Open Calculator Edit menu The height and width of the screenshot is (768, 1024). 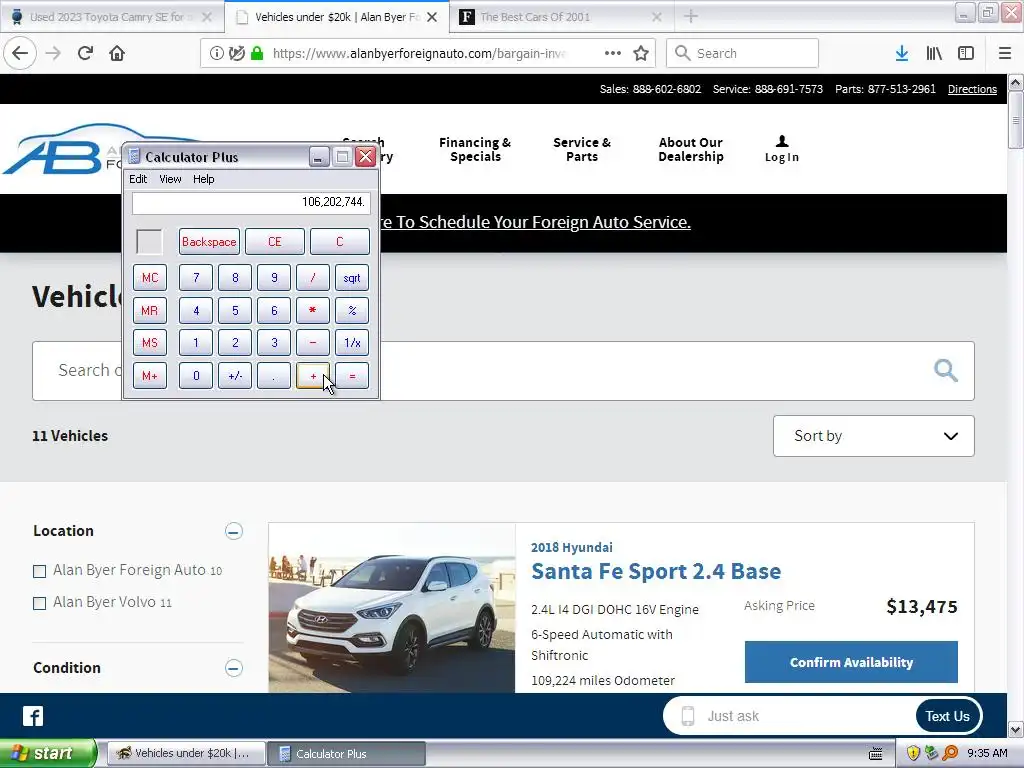[138, 179]
